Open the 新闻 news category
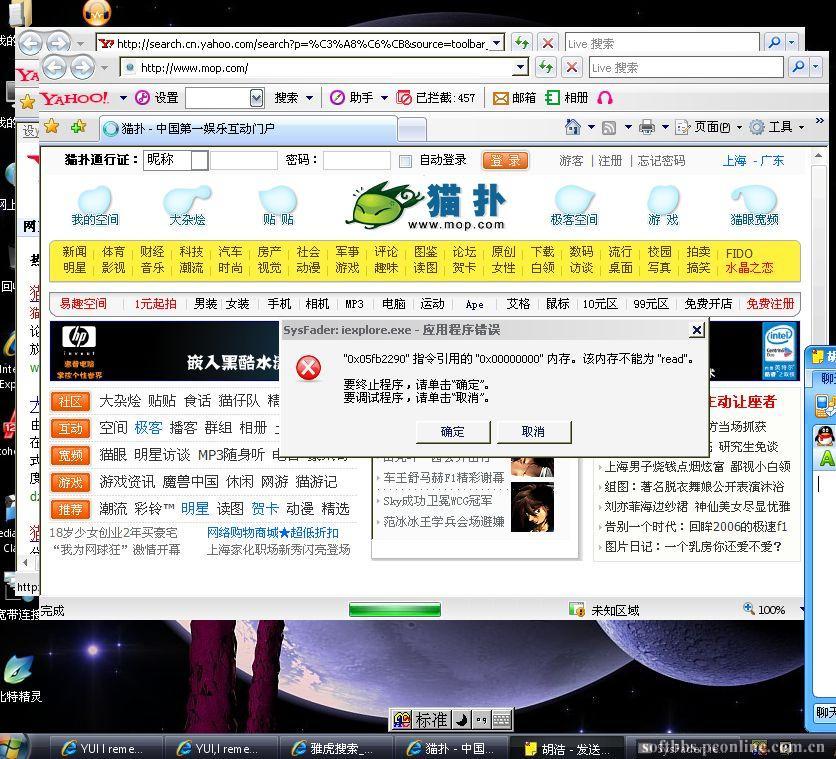This screenshot has height=759, width=836. 74,252
